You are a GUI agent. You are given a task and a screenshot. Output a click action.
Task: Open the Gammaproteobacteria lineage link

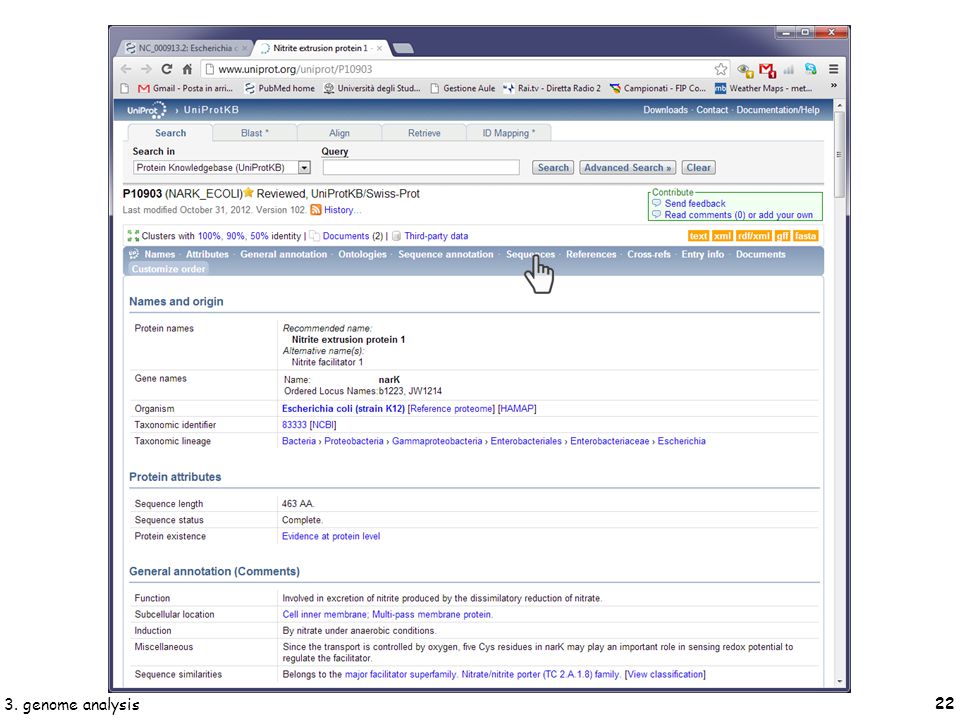[437, 441]
